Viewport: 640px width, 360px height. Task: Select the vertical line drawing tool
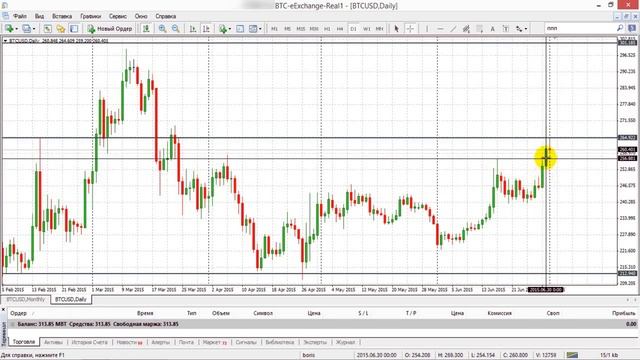coord(427,29)
